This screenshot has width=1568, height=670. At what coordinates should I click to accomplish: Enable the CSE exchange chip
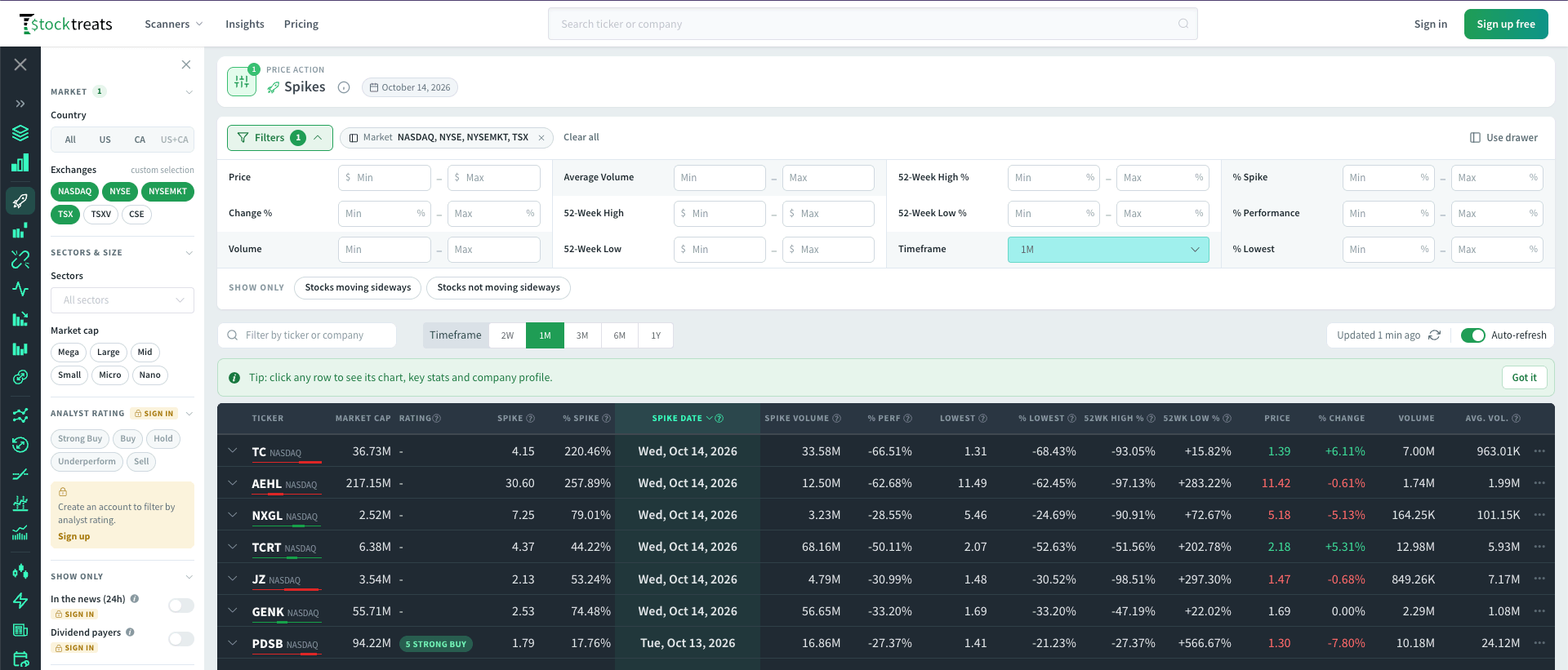(x=136, y=215)
